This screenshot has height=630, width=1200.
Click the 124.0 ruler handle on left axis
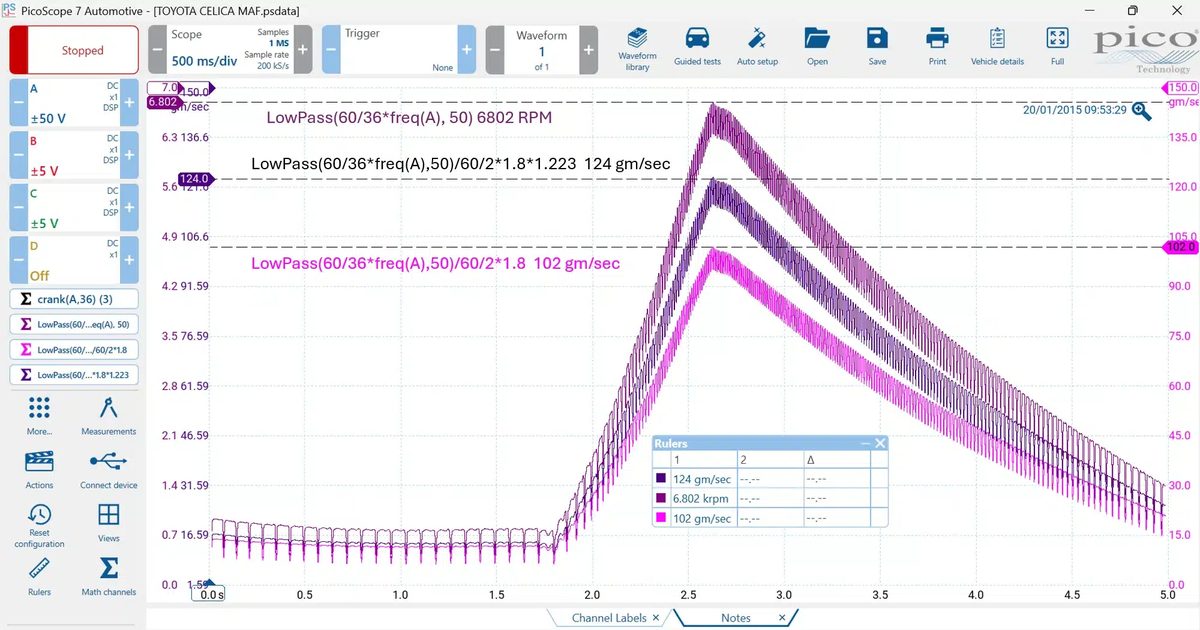[194, 179]
